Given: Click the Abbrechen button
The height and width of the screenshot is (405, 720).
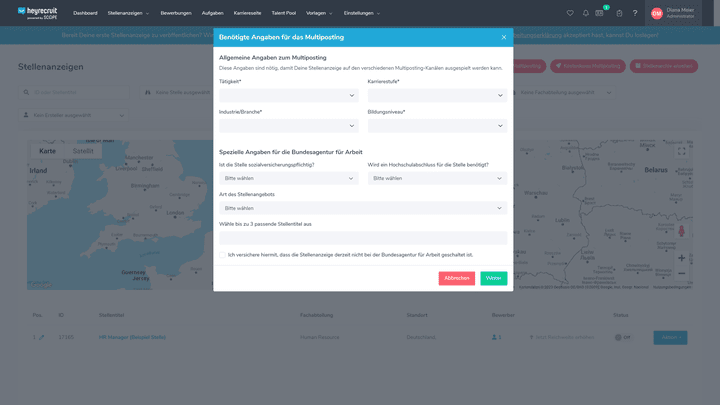Looking at the screenshot, I should 456,278.
